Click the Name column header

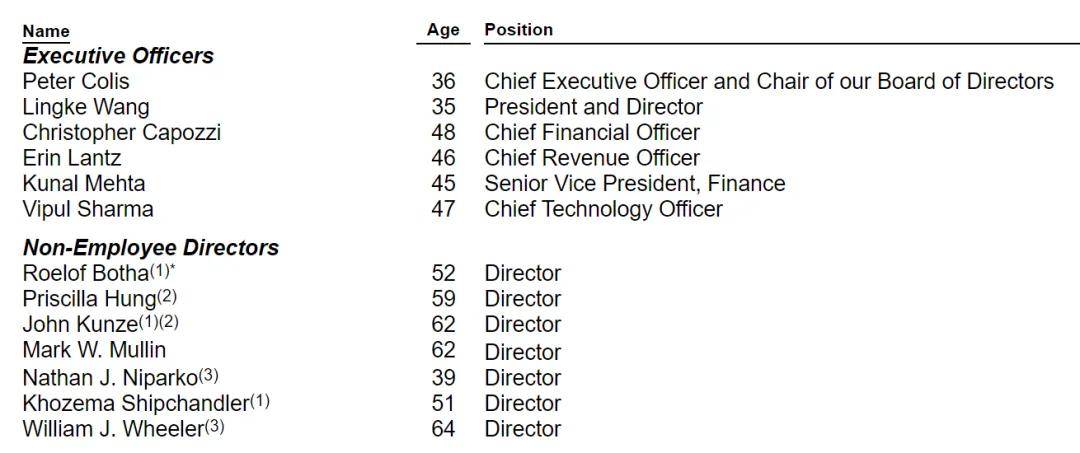pyautogui.click(x=46, y=32)
